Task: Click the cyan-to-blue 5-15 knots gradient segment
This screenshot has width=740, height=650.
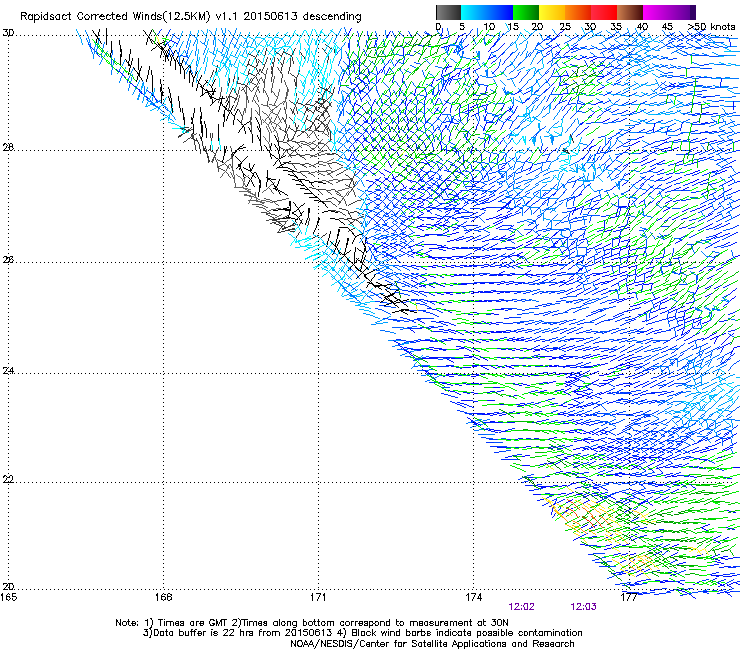Action: point(487,12)
